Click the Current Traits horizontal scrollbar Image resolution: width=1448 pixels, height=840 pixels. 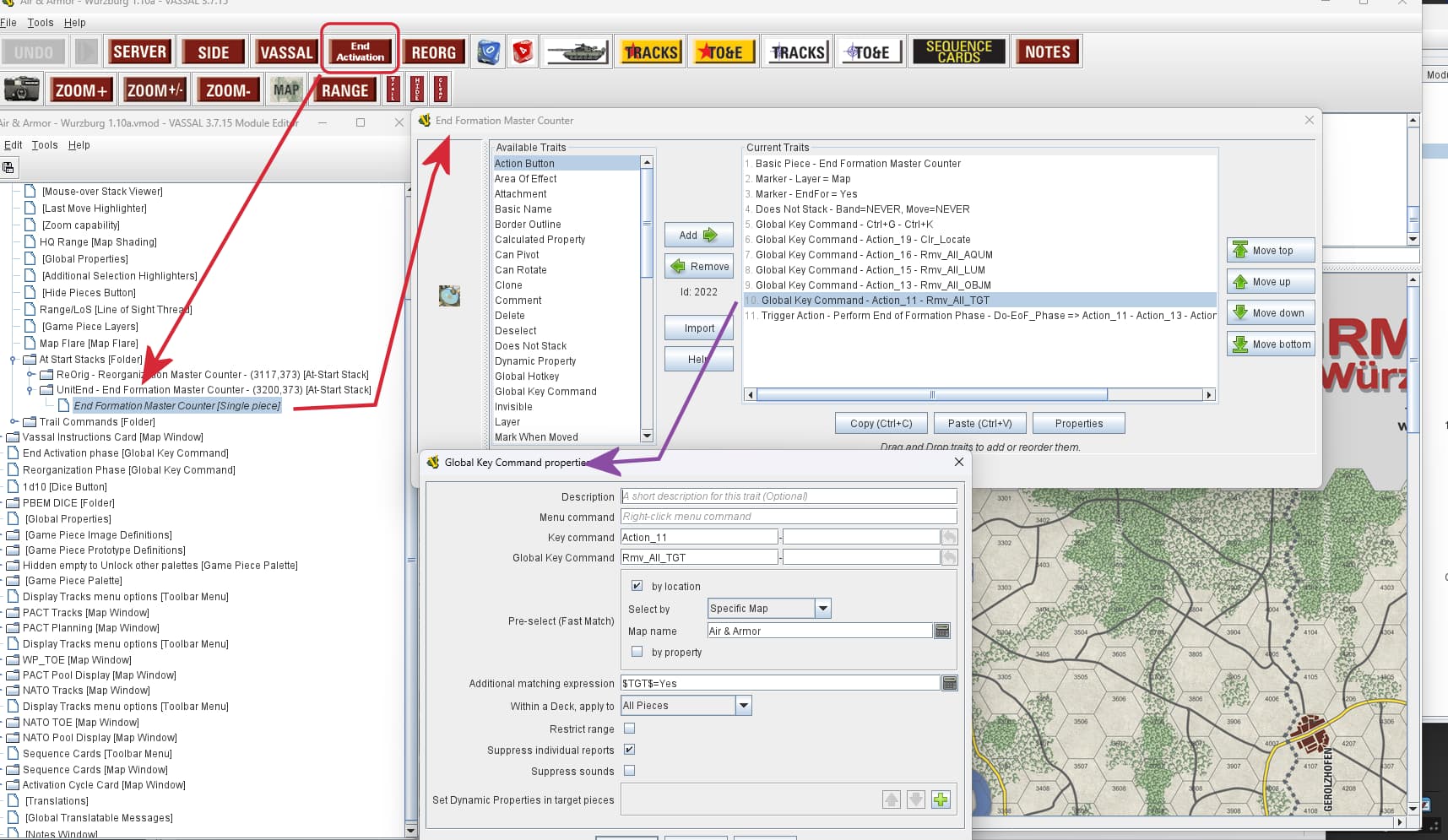[x=979, y=394]
